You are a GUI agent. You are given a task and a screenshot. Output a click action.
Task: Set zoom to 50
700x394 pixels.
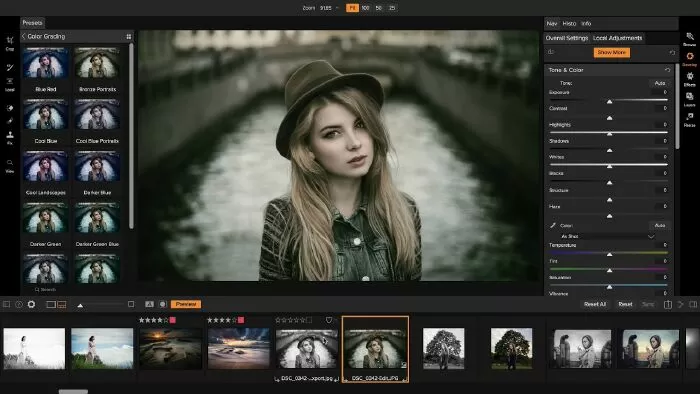click(x=379, y=8)
